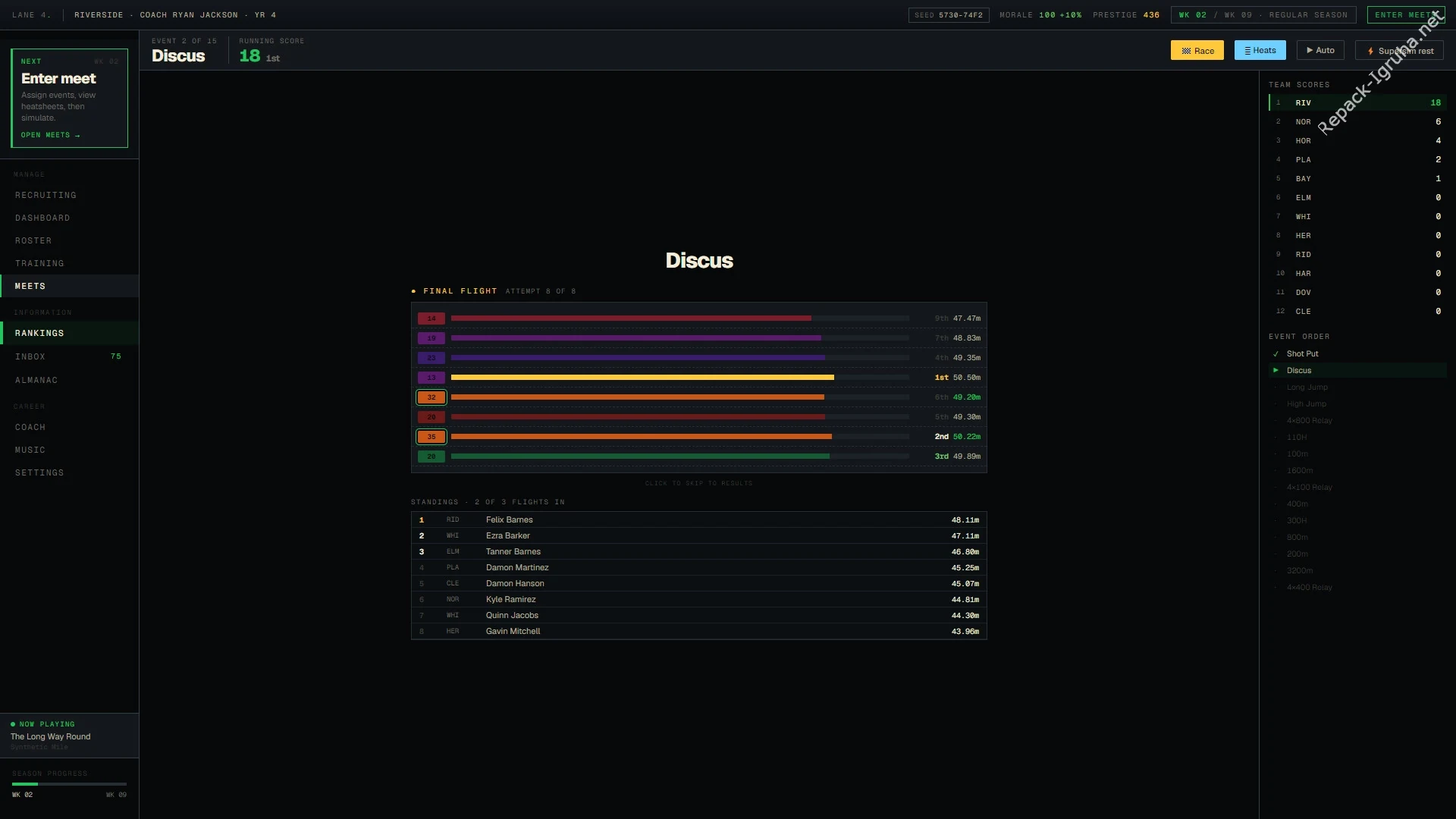Open the blue Heats list button
The image size is (1456, 819).
[1260, 50]
